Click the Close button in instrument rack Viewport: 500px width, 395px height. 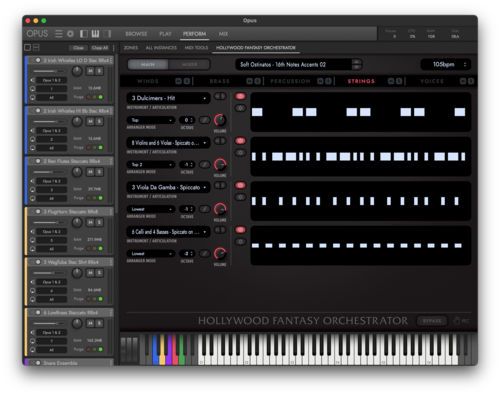pyautogui.click(x=78, y=48)
